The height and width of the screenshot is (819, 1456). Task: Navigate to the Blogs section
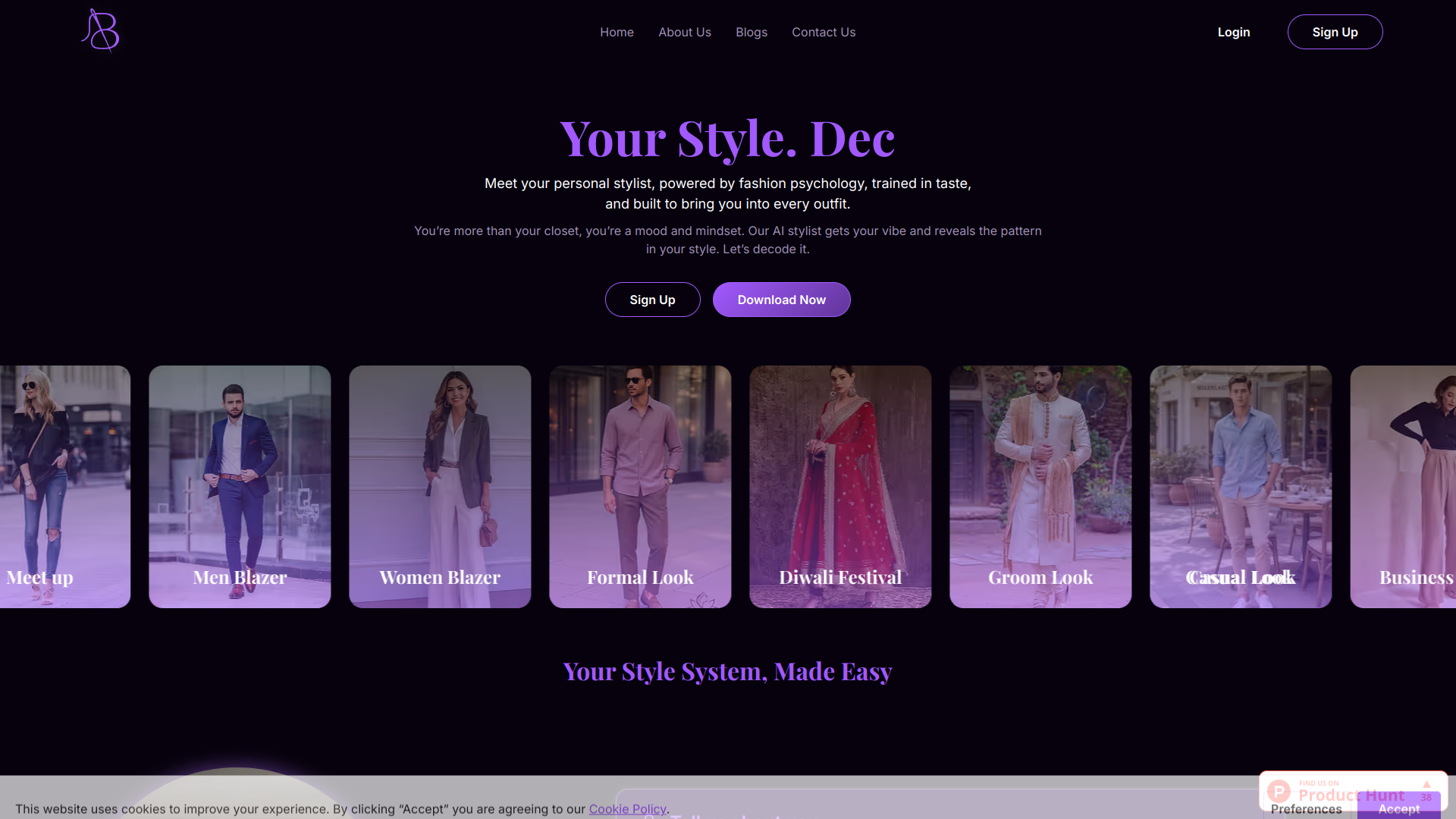[751, 32]
